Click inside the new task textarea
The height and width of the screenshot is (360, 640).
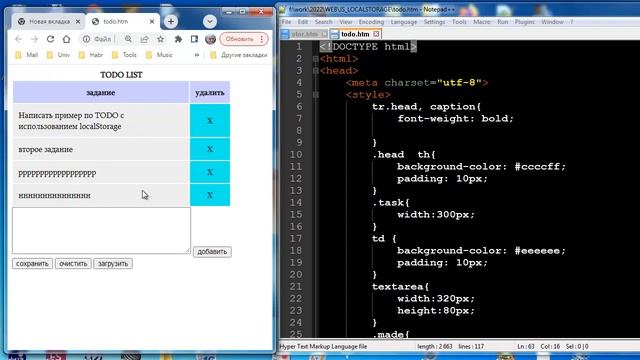pyautogui.click(x=101, y=230)
